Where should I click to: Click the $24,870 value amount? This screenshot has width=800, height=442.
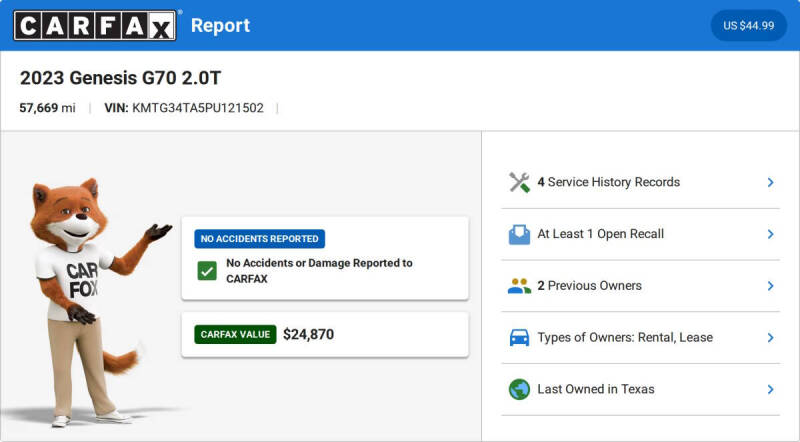click(309, 334)
